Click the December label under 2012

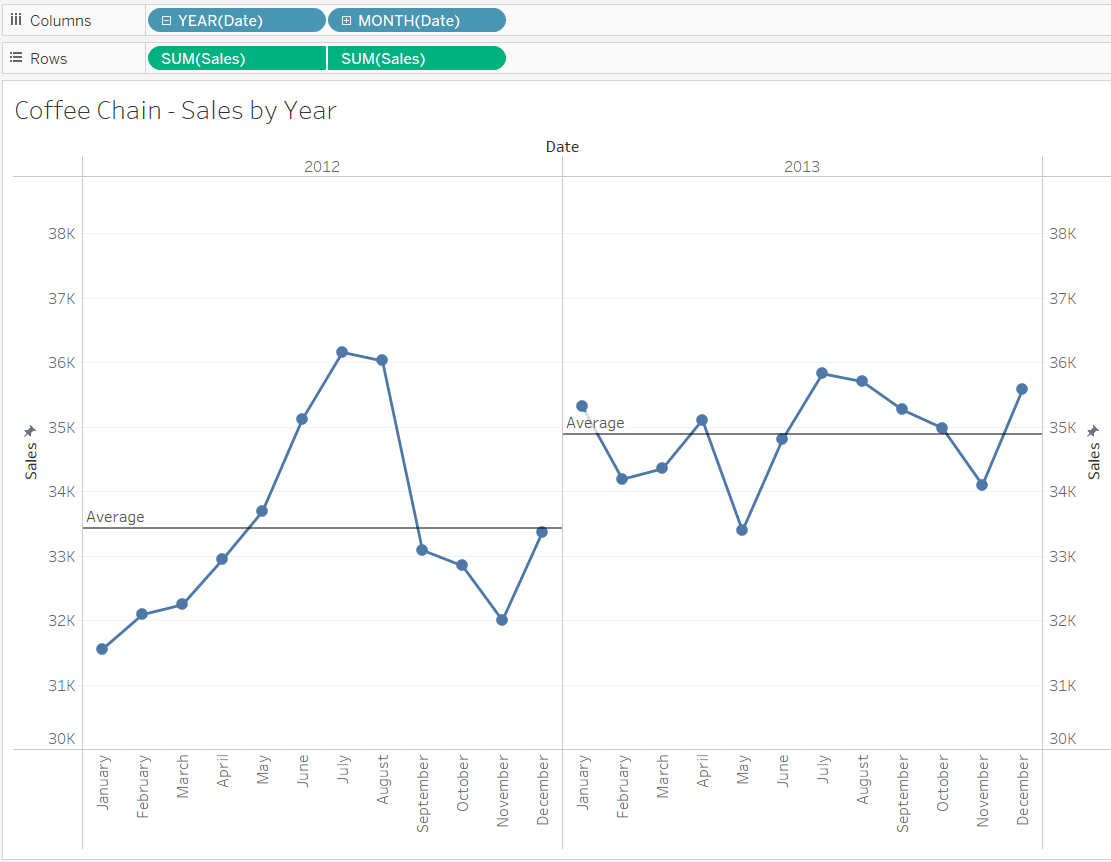tap(543, 790)
